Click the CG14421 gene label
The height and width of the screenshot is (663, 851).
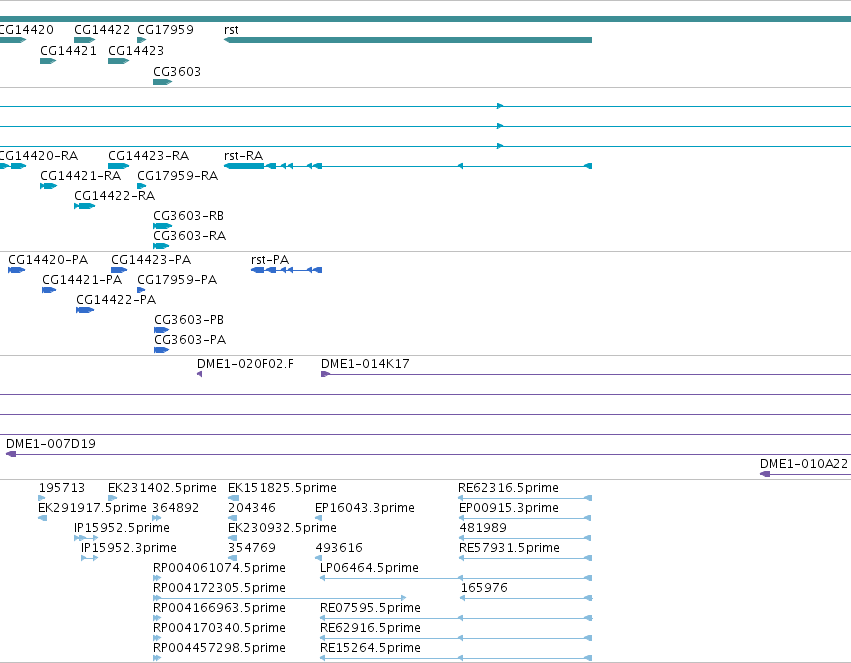point(68,51)
